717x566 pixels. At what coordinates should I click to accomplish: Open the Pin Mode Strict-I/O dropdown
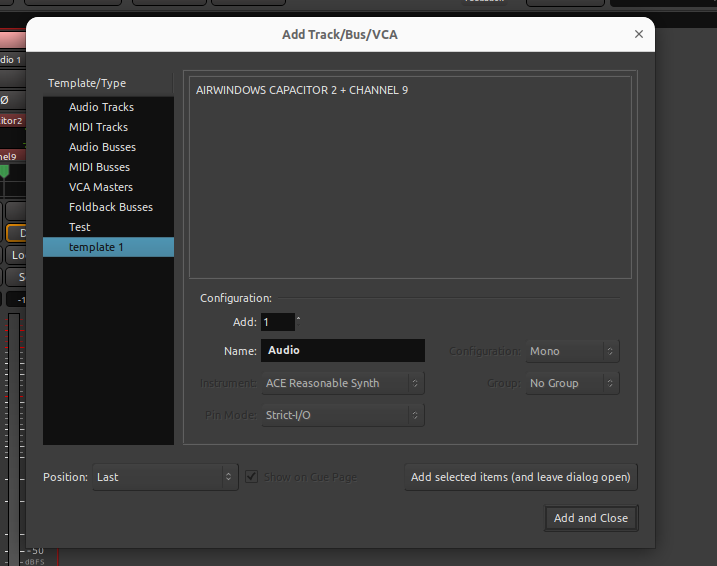coord(342,415)
